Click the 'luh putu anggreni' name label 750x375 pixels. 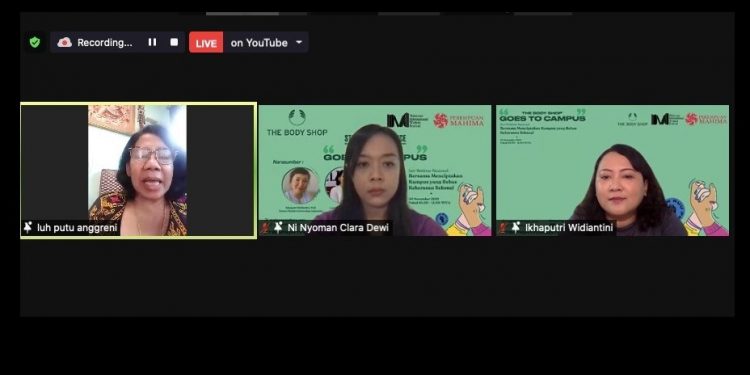pyautogui.click(x=77, y=228)
